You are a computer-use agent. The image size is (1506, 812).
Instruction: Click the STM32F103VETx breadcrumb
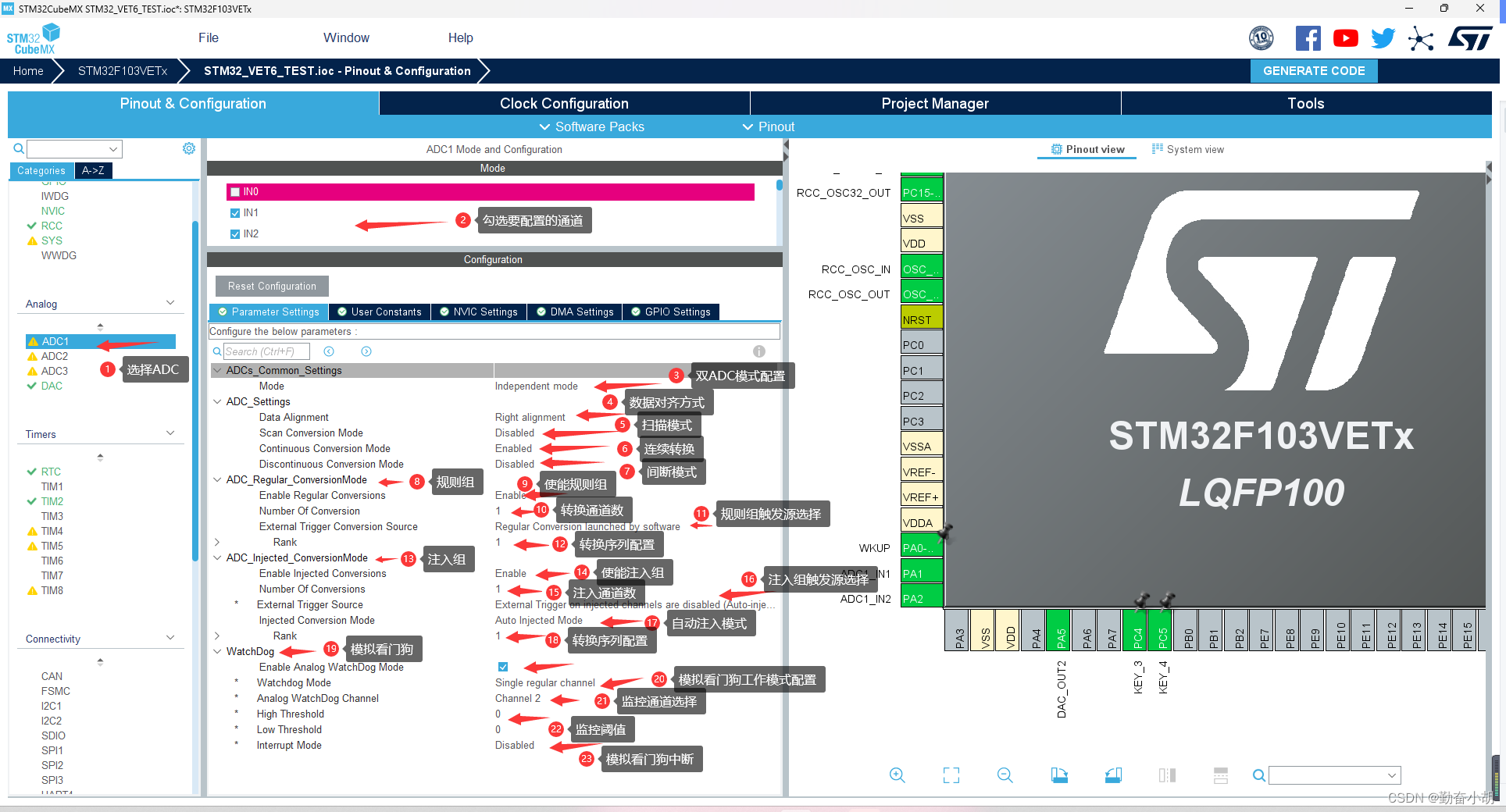click(123, 71)
